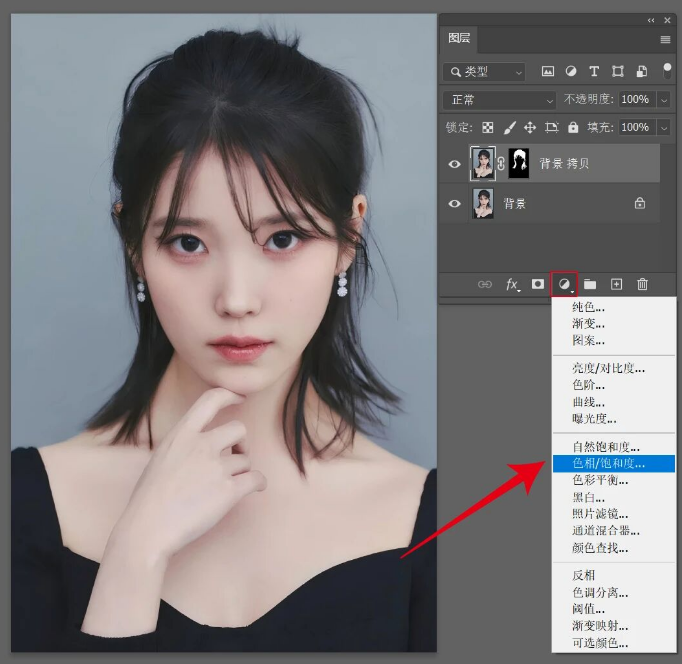
Task: Open Layers panel hamburger menu
Action: point(665,40)
